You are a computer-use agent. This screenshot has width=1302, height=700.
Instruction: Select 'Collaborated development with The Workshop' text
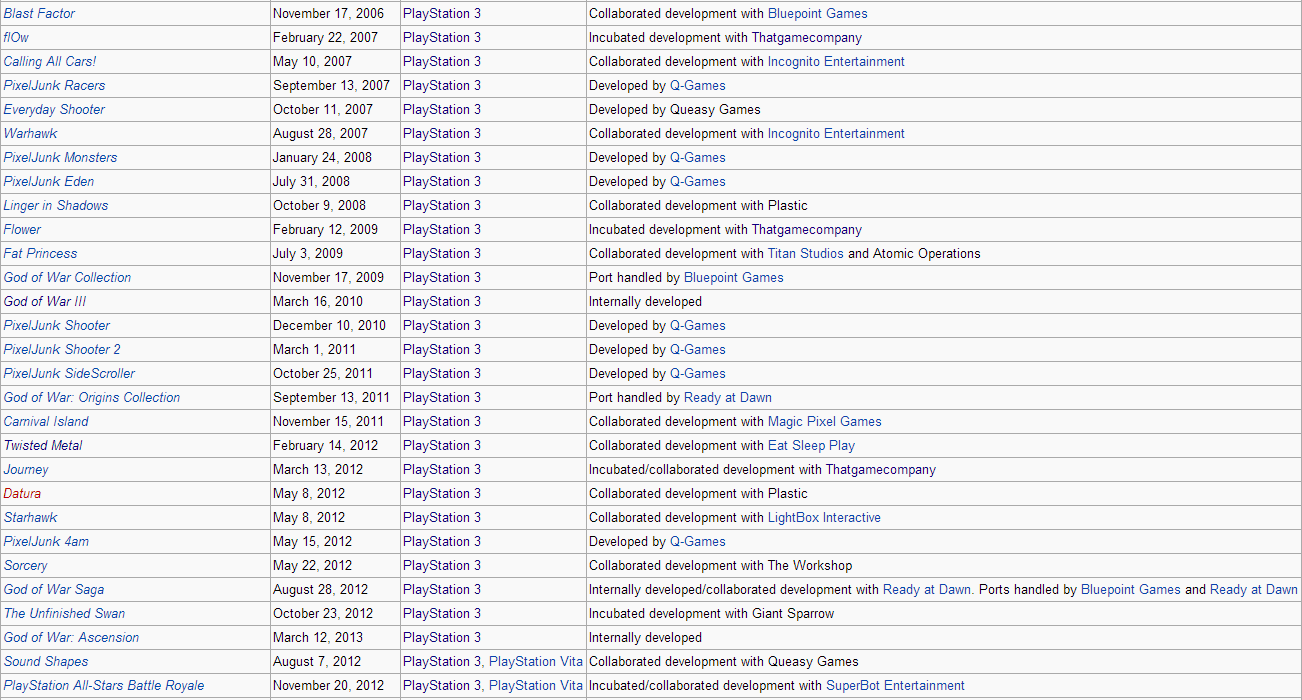tap(721, 565)
